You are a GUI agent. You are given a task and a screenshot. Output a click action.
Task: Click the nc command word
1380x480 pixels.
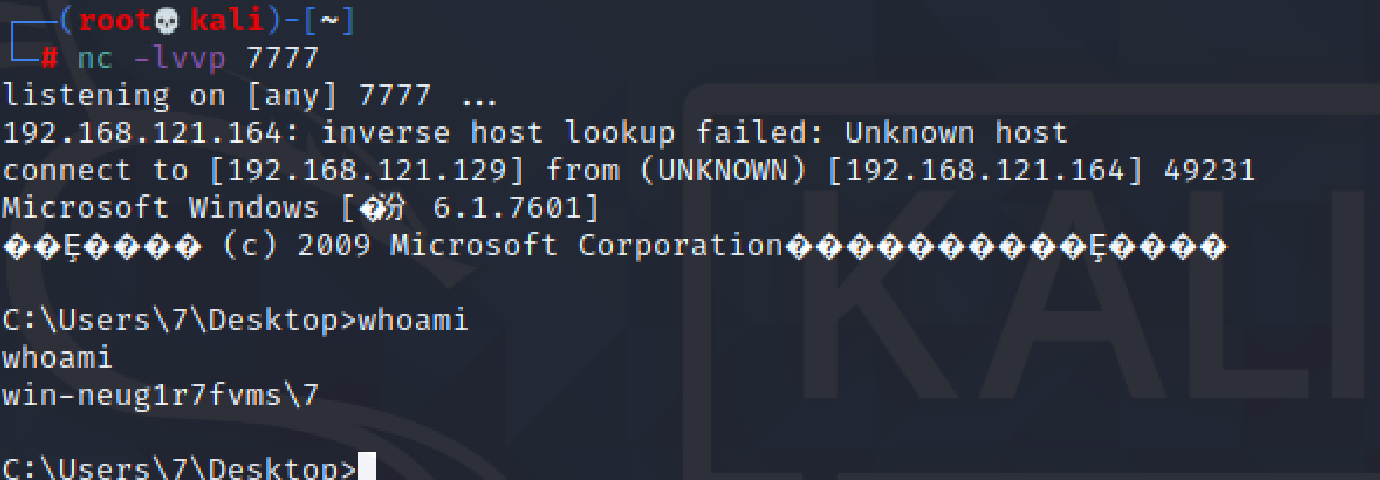click(95, 59)
